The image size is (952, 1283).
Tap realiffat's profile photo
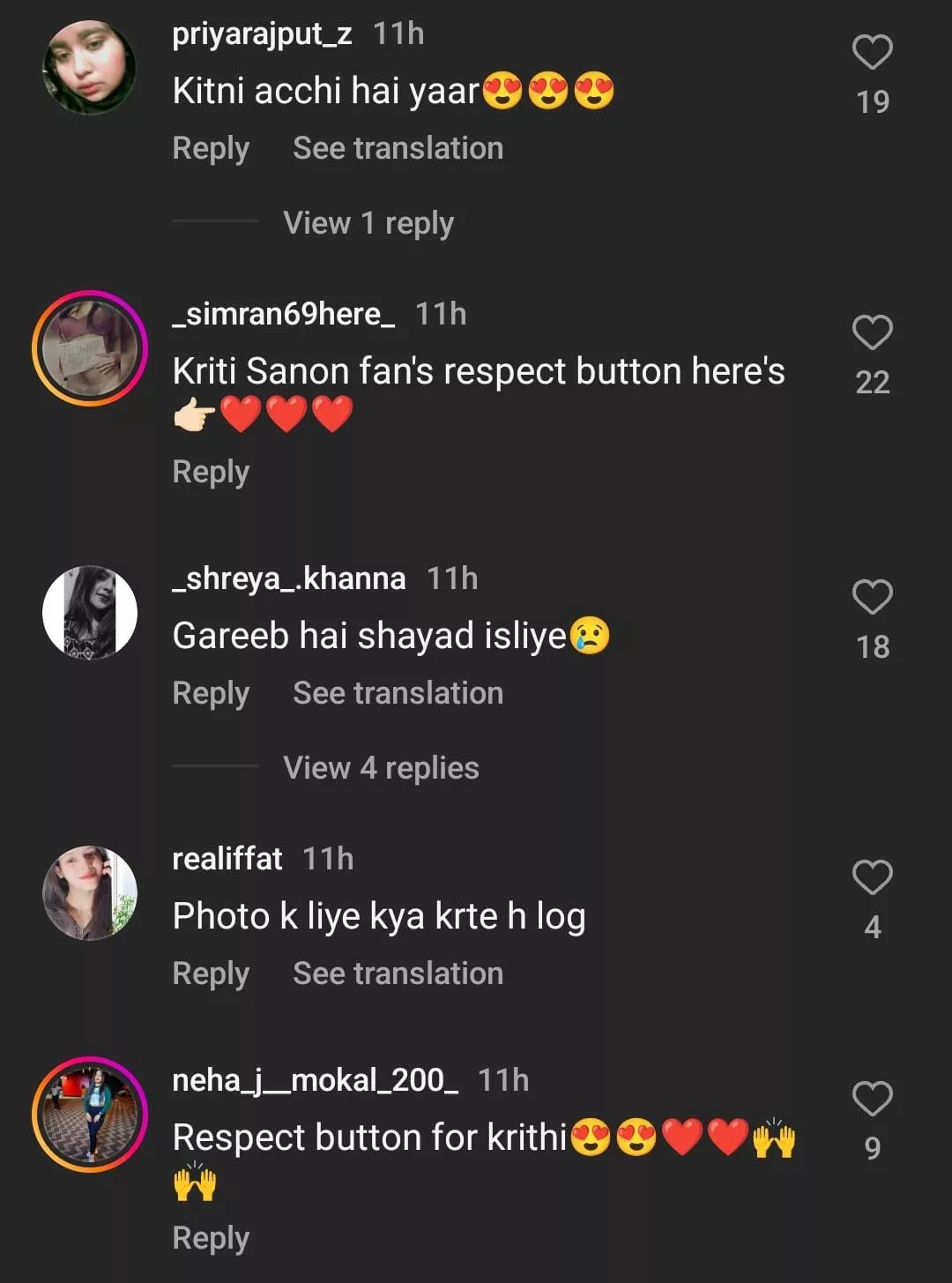pyautogui.click(x=89, y=893)
